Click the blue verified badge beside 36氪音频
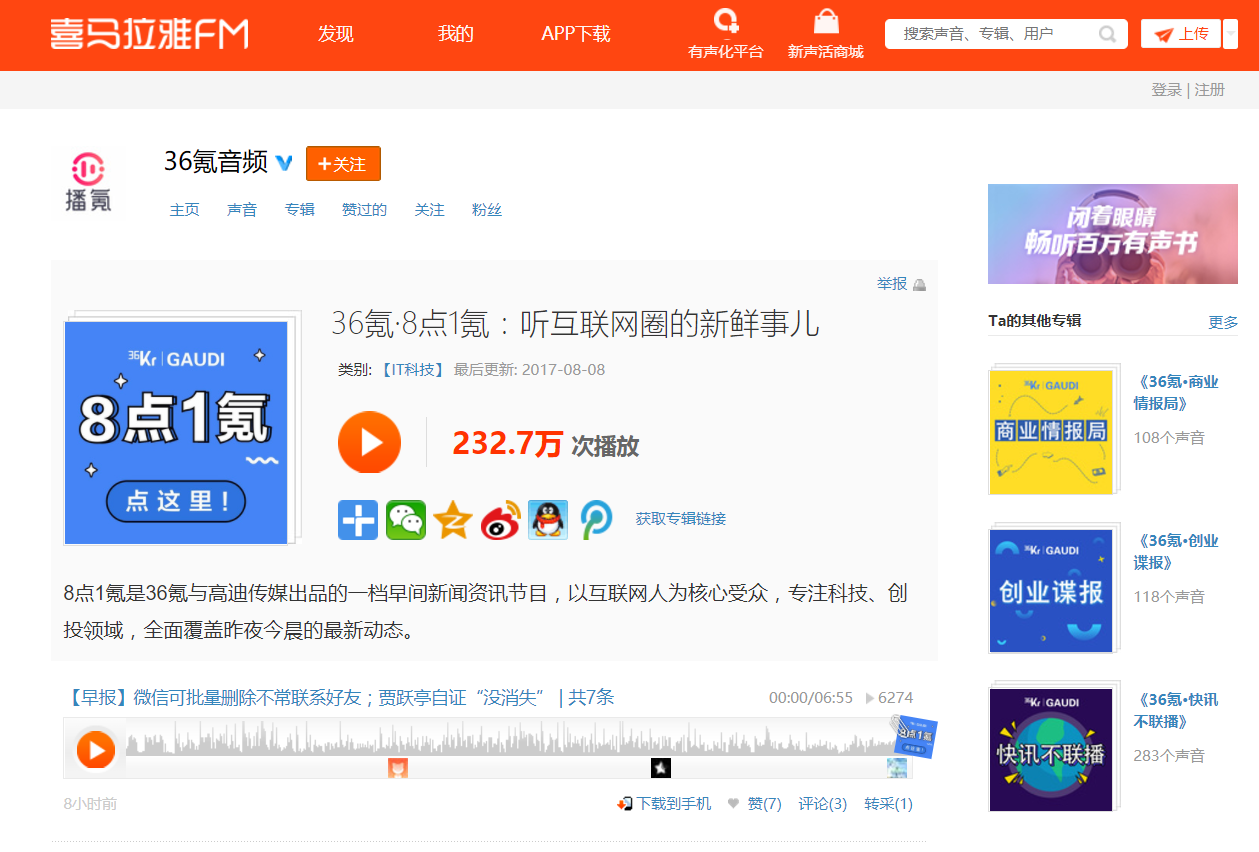Image resolution: width=1259 pixels, height=852 pixels. (x=284, y=162)
